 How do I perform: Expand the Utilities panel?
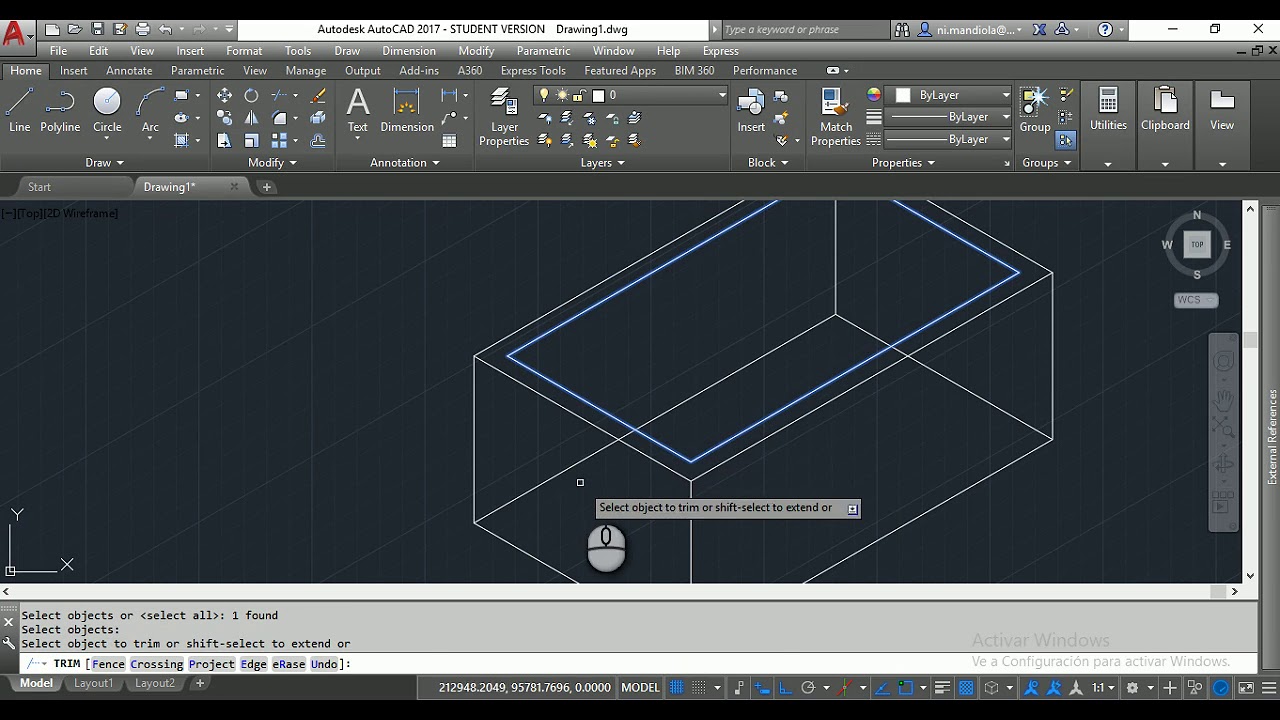tap(1108, 164)
